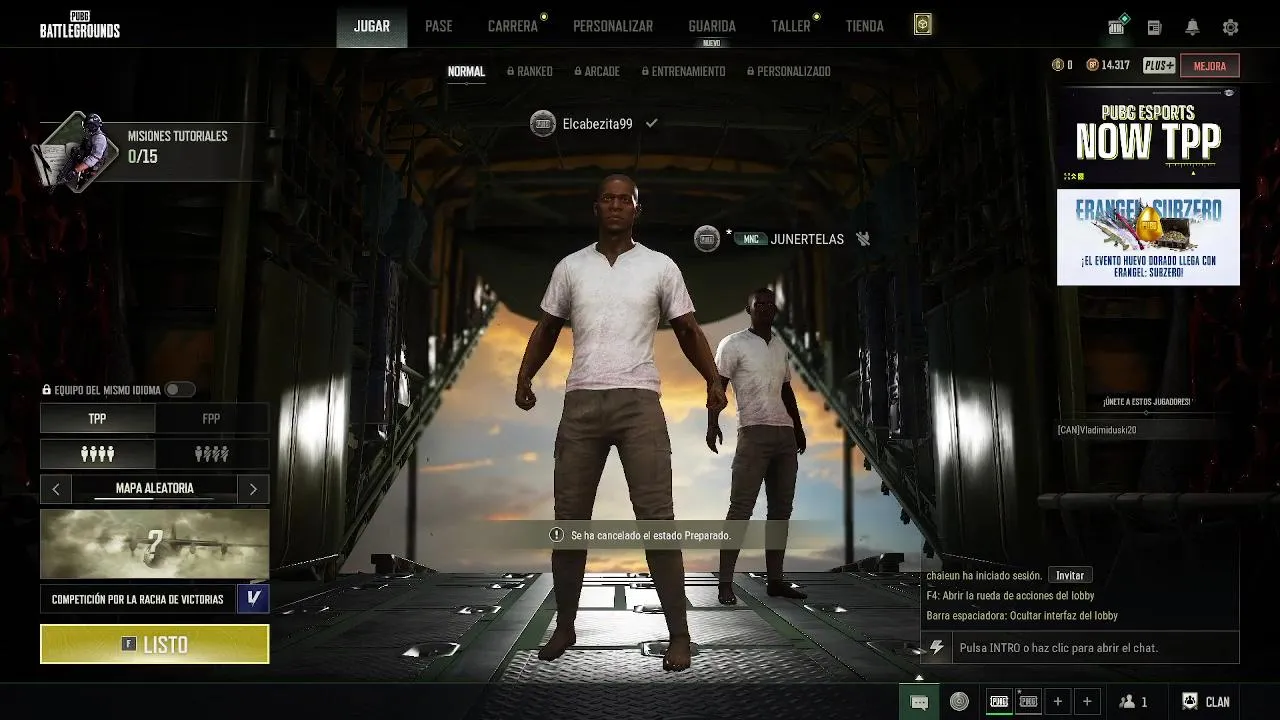Open the Guarida tab

[x=712, y=26]
